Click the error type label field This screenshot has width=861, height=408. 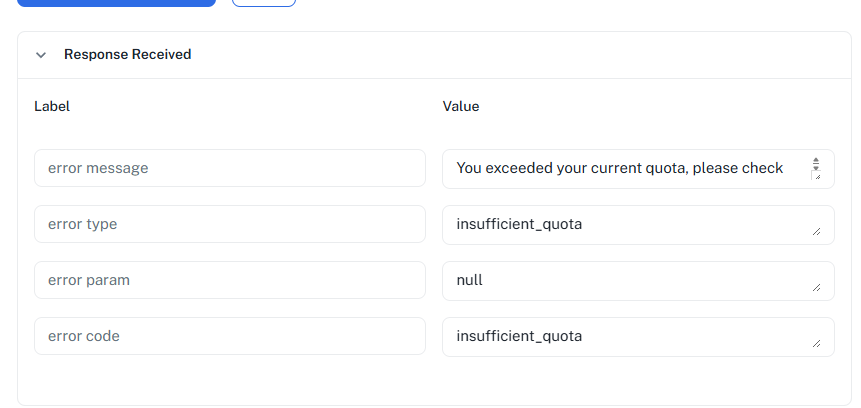tap(229, 224)
